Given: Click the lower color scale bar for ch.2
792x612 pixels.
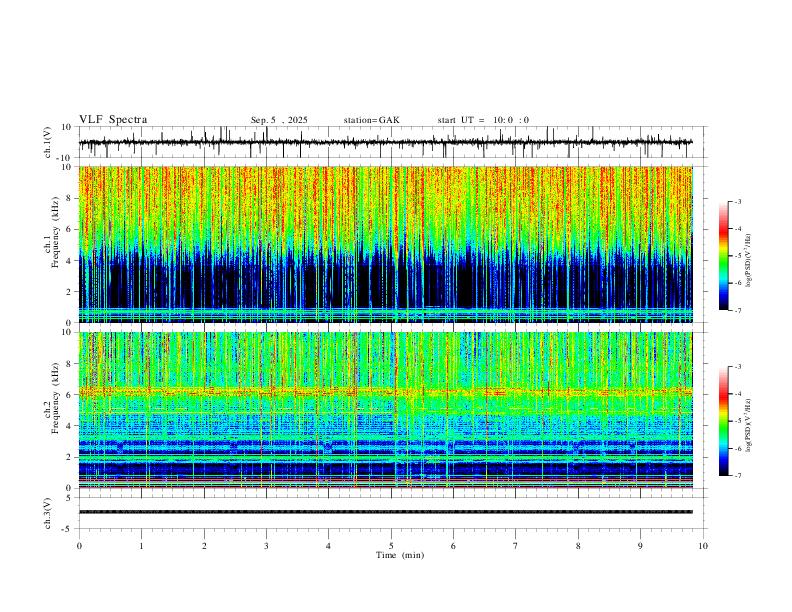Looking at the screenshot, I should (x=724, y=421).
